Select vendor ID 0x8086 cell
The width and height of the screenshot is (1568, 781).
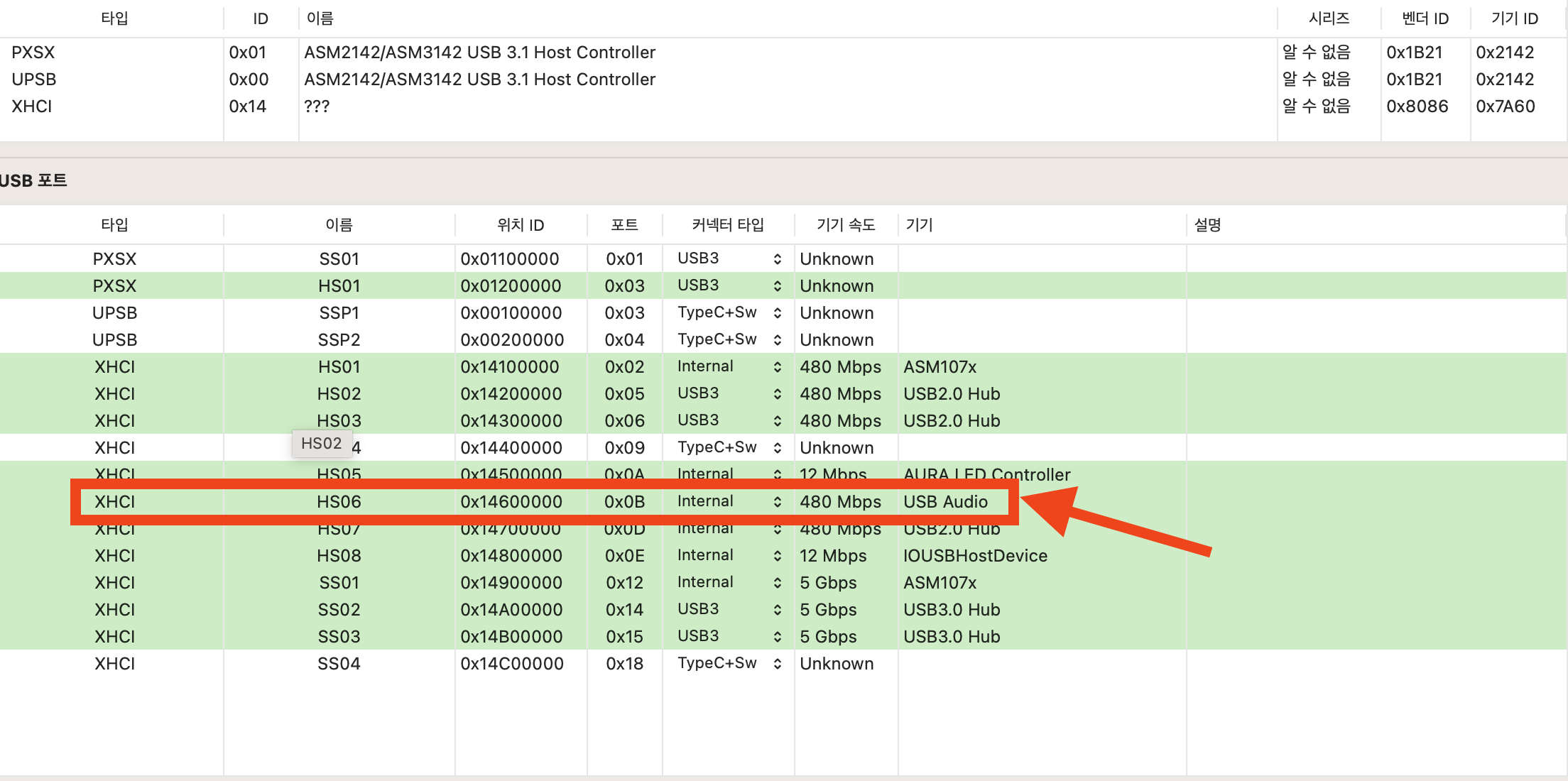[x=1417, y=106]
